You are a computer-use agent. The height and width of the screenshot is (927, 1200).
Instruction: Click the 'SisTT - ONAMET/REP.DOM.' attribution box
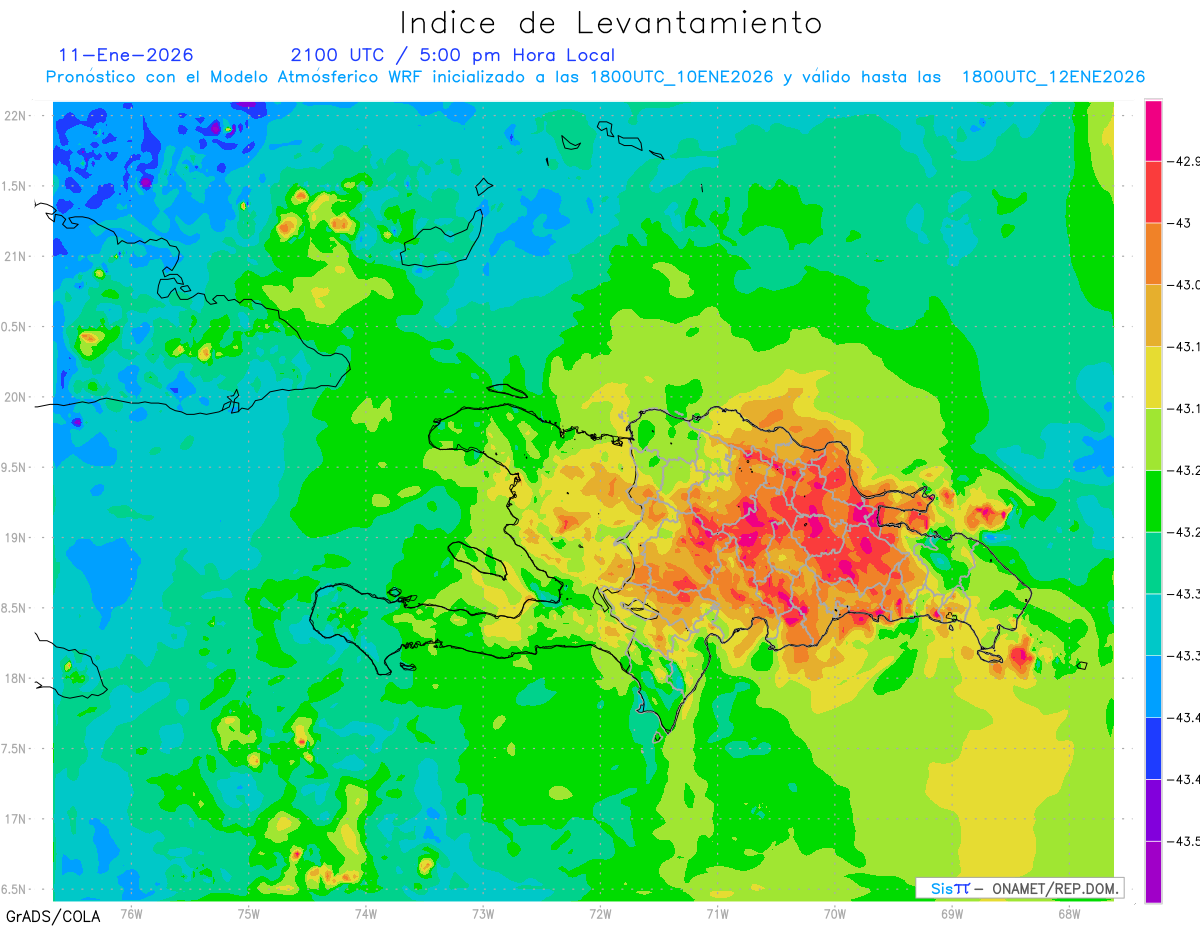[x=1020, y=888]
